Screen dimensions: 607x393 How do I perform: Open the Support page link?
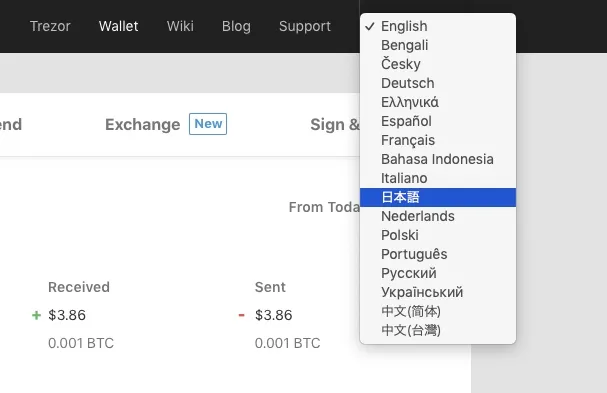coord(305,26)
